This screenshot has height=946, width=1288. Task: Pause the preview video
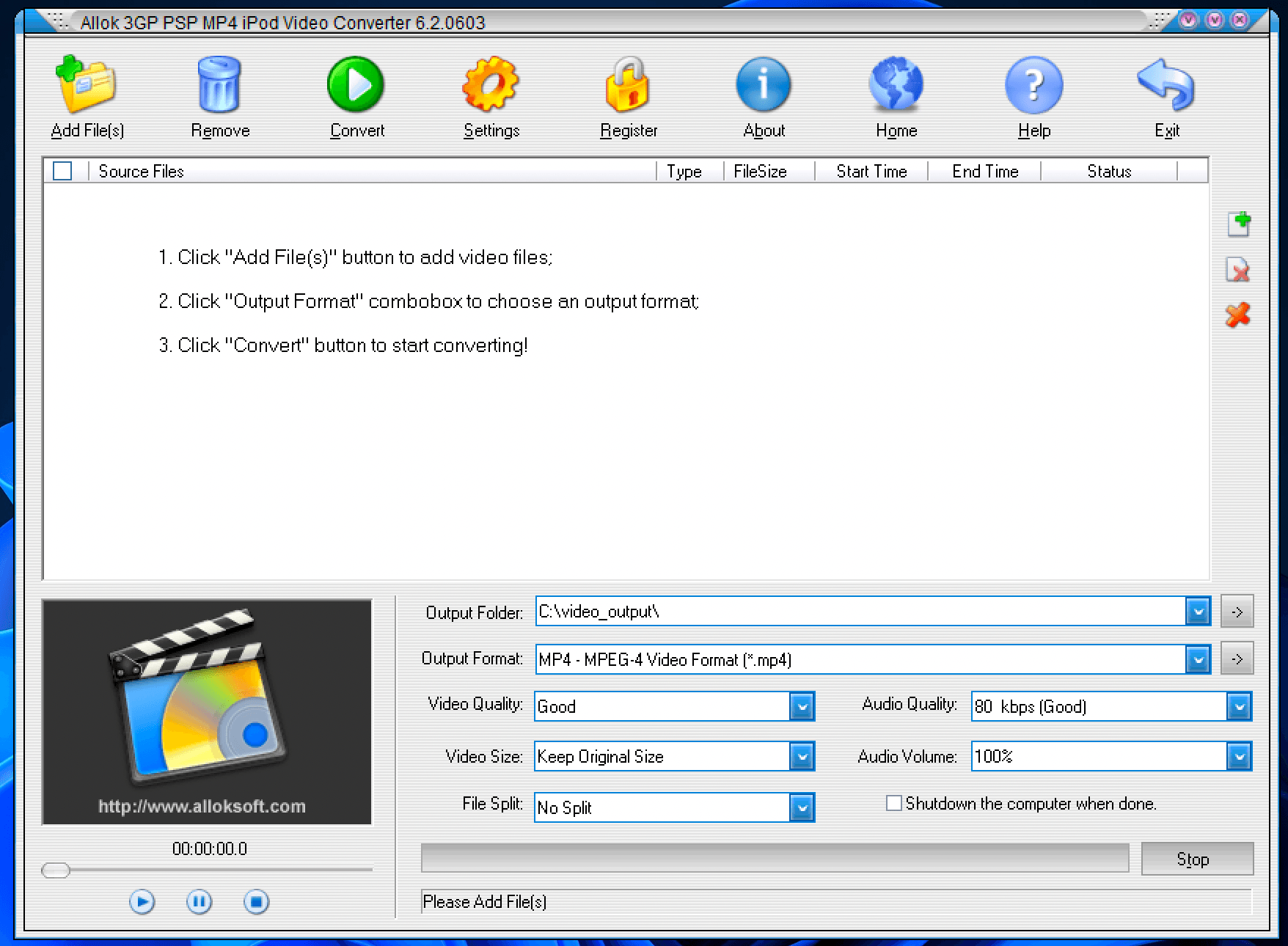point(199,902)
